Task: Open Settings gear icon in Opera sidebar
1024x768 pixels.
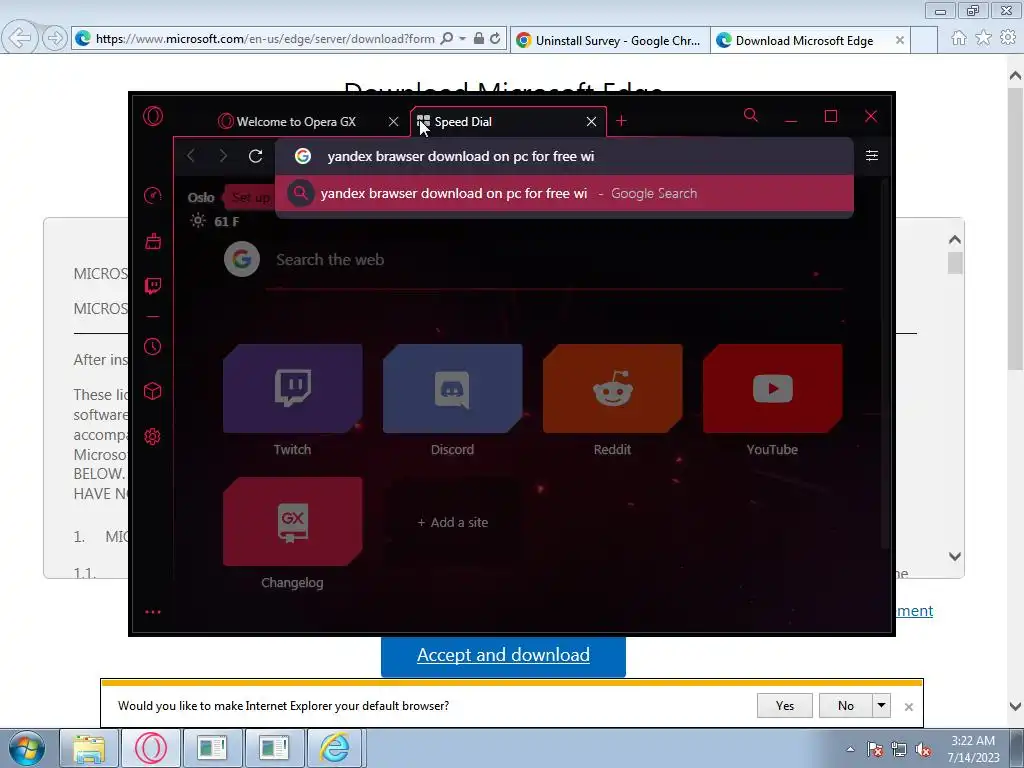Action: click(x=153, y=436)
